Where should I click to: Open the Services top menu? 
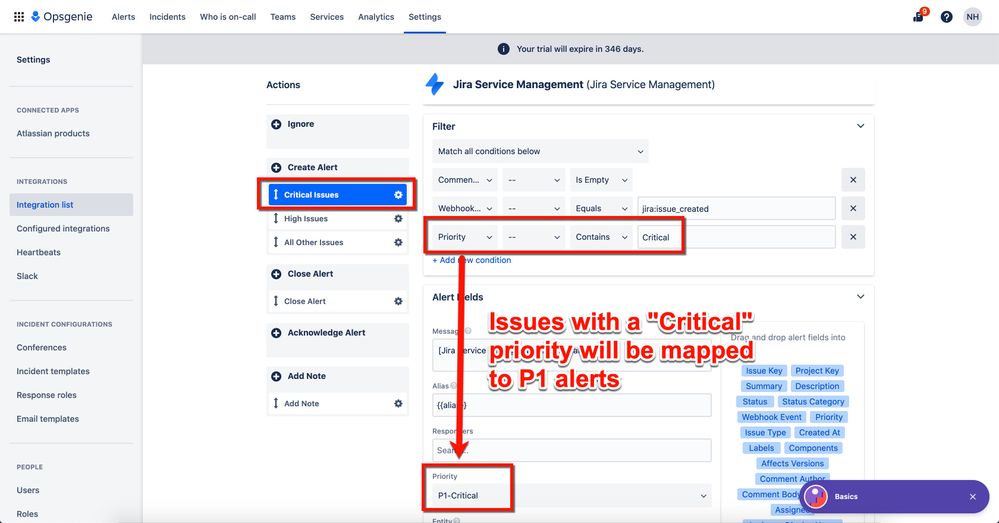pyautogui.click(x=327, y=17)
